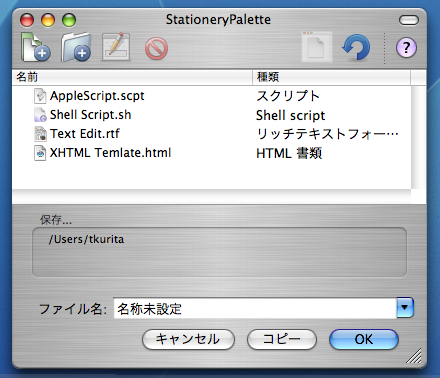Viewport: 440px width, 378px height.
Task: Sort list by the 種類 column header
Action: [331, 77]
